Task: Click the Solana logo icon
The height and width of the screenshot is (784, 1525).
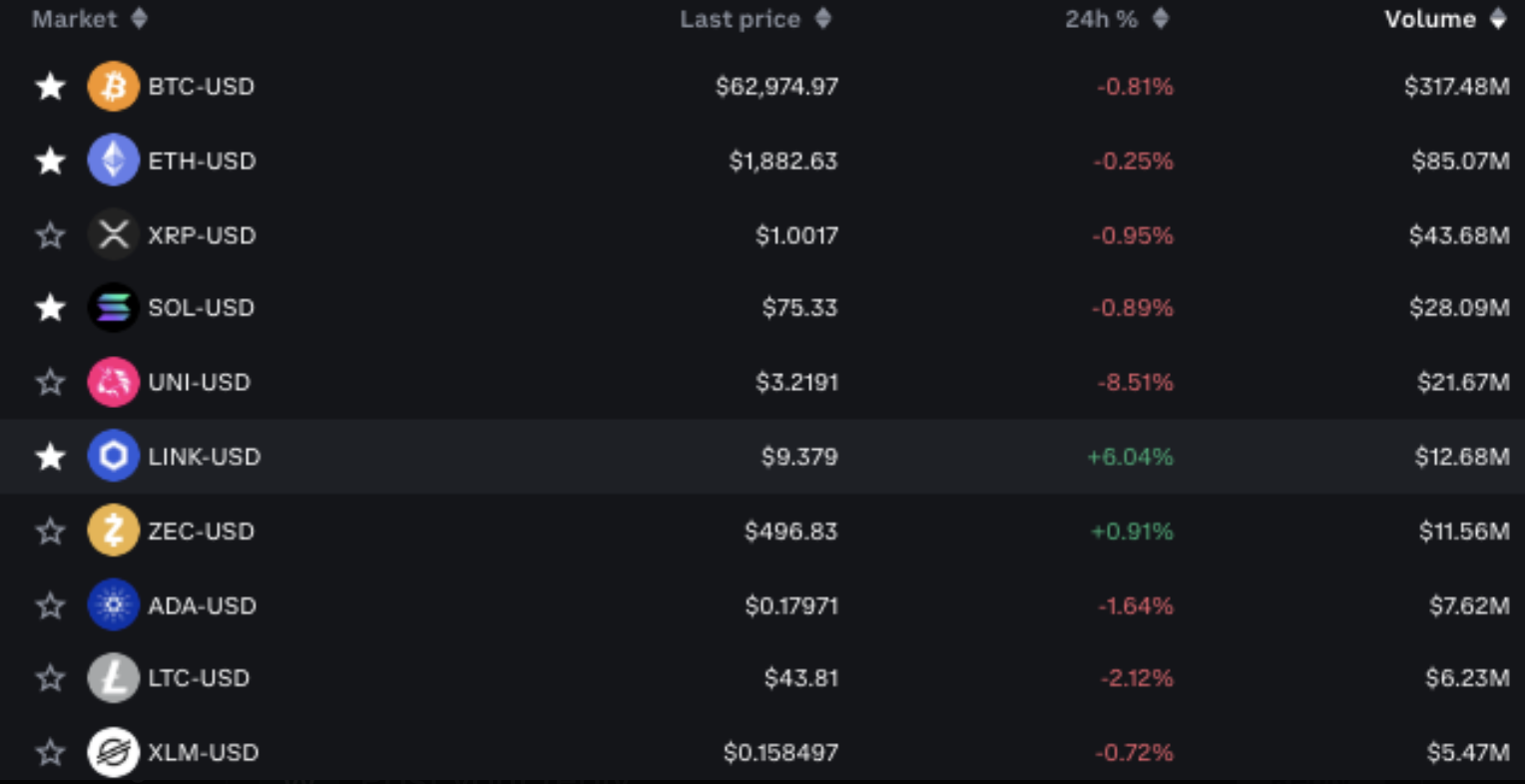Action: [x=113, y=307]
